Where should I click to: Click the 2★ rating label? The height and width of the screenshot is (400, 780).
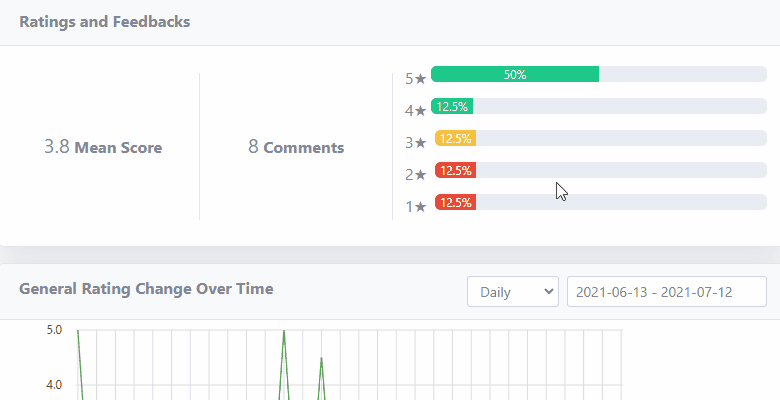[416, 175]
